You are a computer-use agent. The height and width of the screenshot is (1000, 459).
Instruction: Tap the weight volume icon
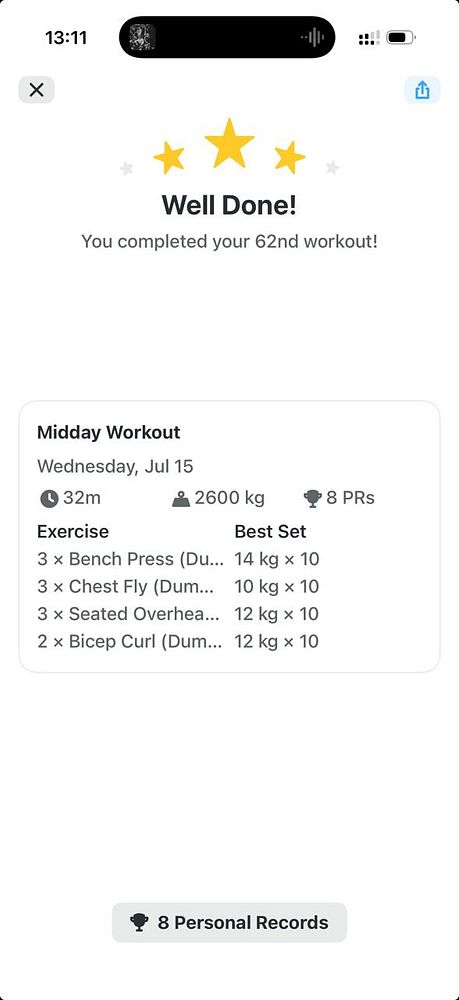click(x=181, y=499)
